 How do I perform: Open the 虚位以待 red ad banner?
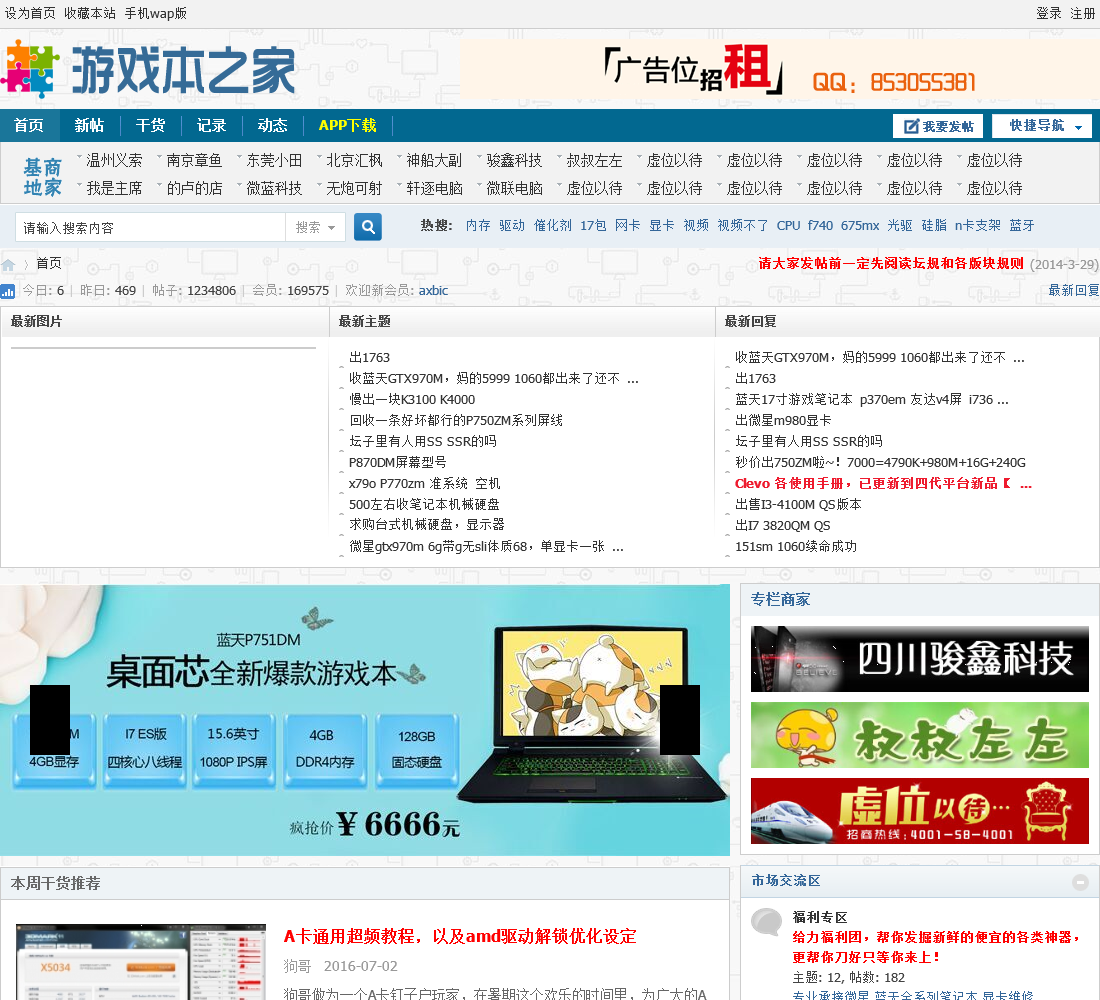point(920,811)
